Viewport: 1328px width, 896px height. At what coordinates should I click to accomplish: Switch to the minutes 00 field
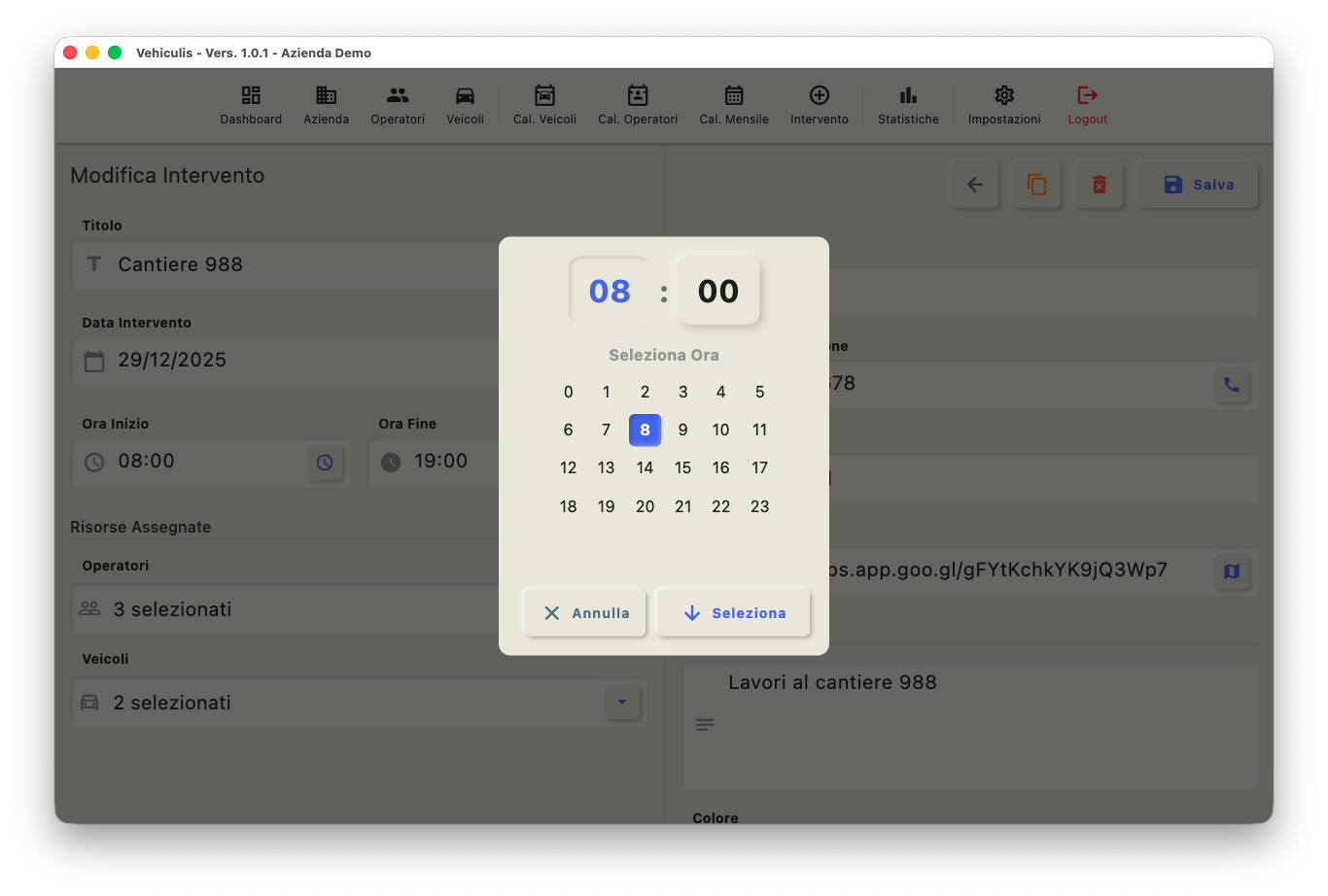tap(718, 291)
